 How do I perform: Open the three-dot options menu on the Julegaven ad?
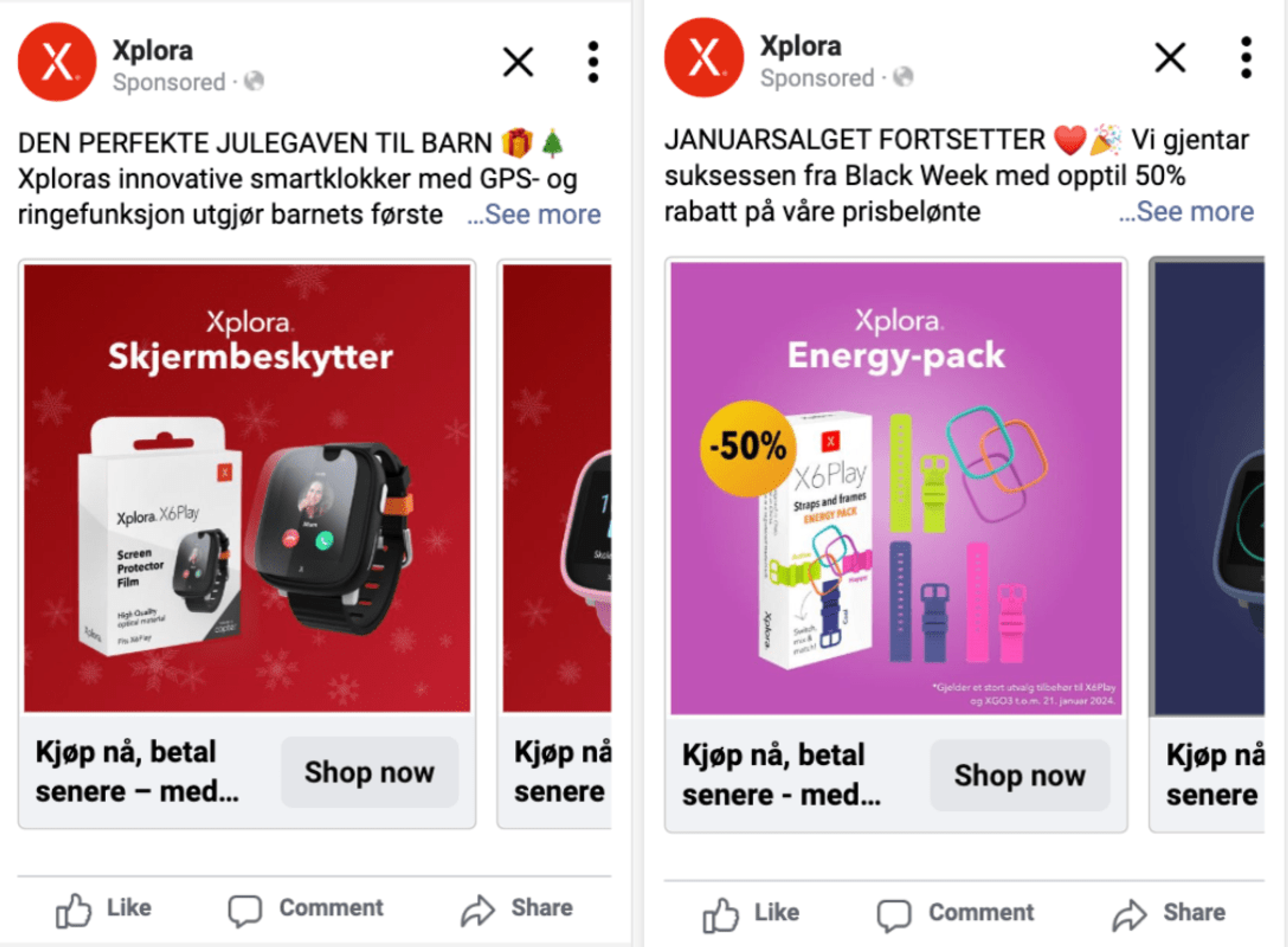pyautogui.click(x=593, y=62)
